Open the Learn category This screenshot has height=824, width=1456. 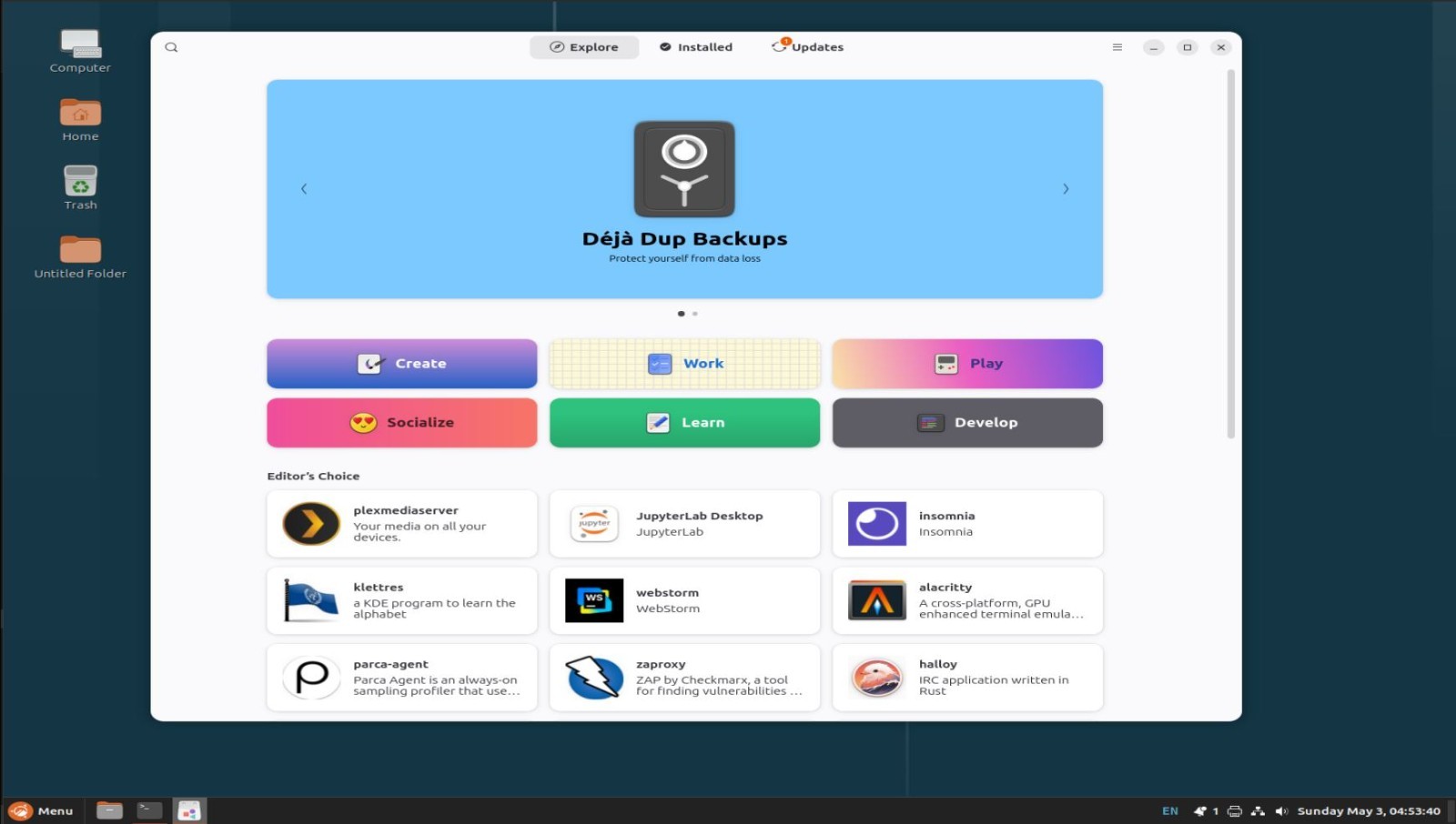pos(685,423)
